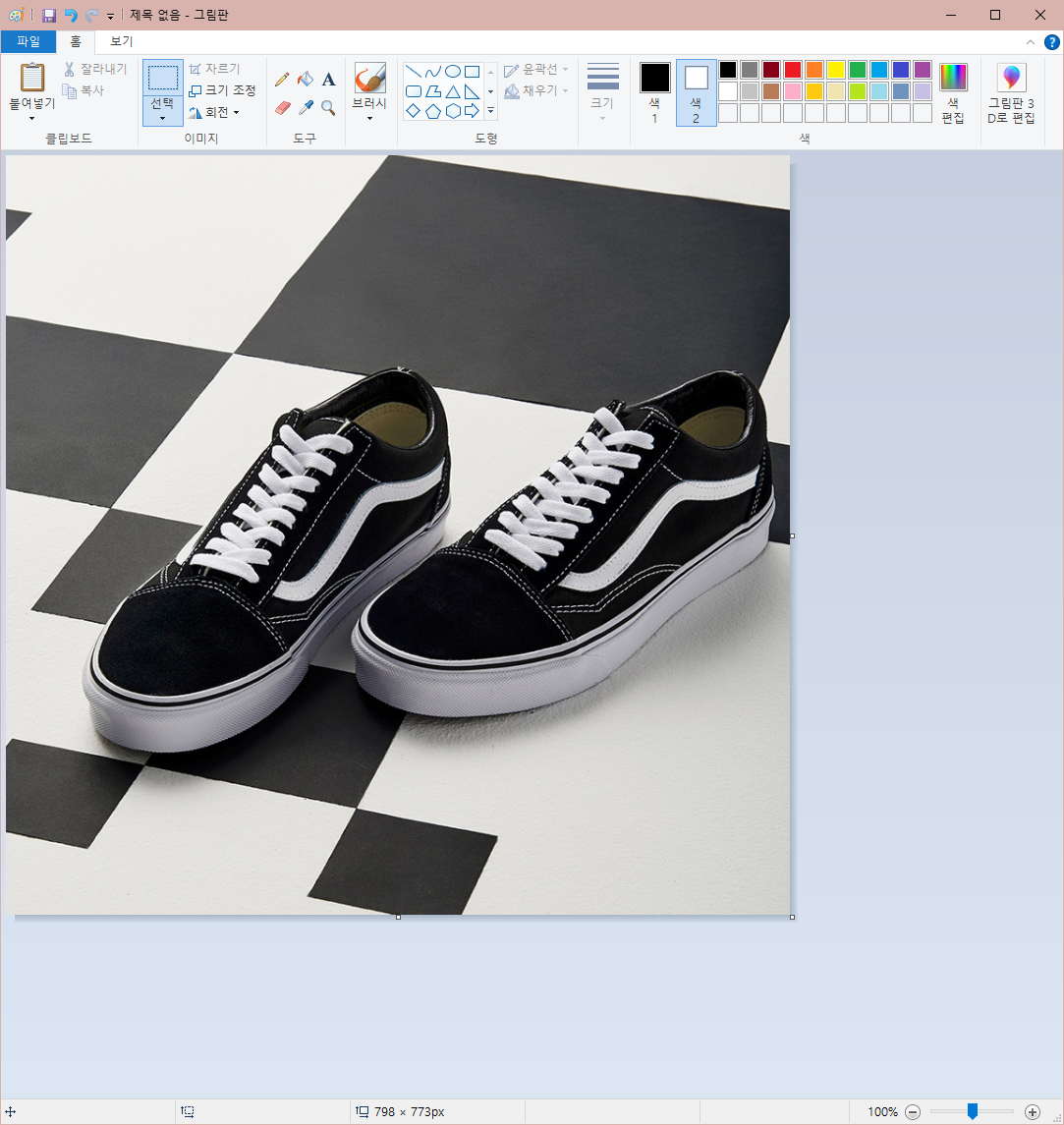
Task: Pick the pink color swatch
Action: 793,91
